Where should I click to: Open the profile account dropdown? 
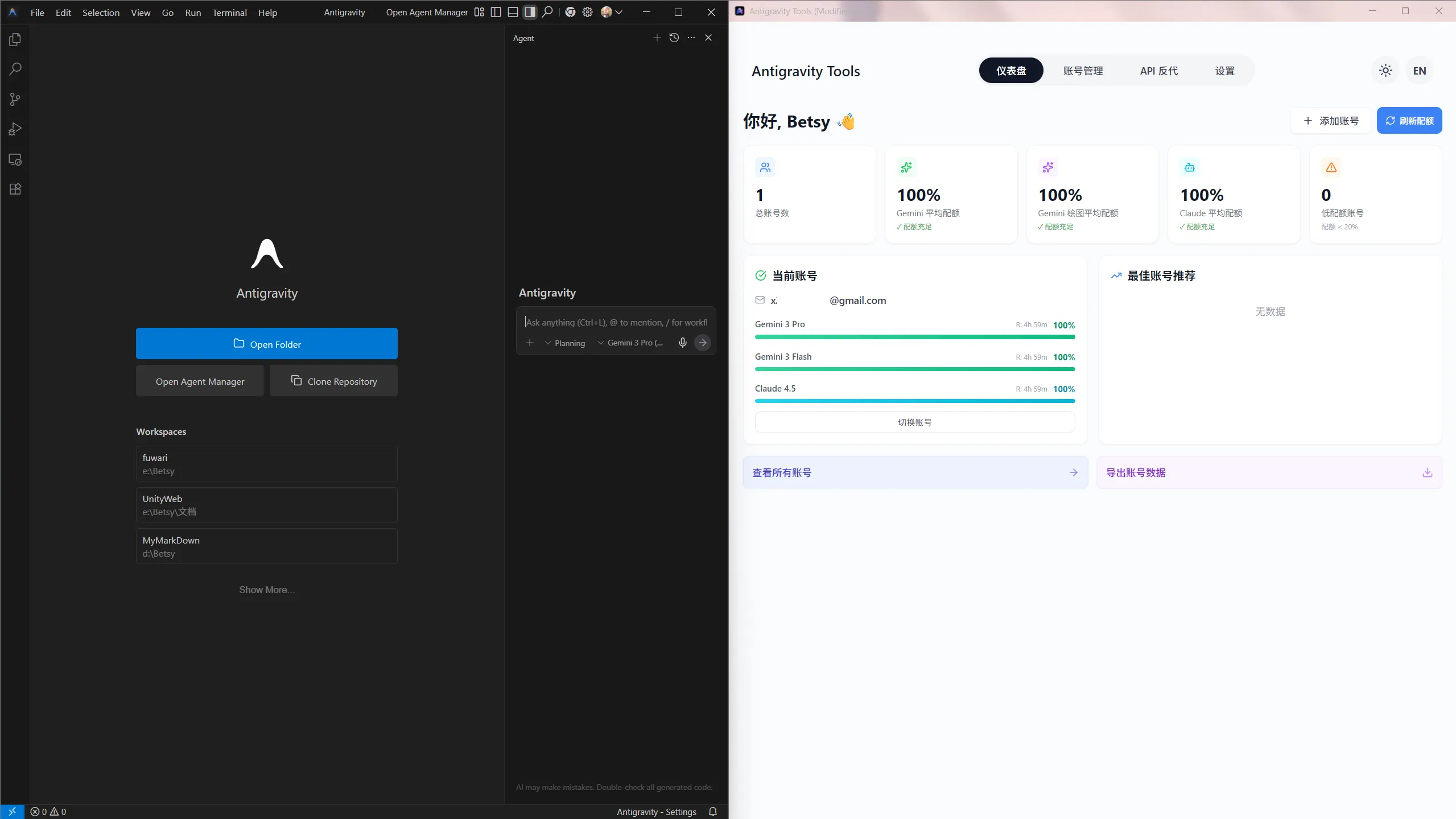coord(611,12)
